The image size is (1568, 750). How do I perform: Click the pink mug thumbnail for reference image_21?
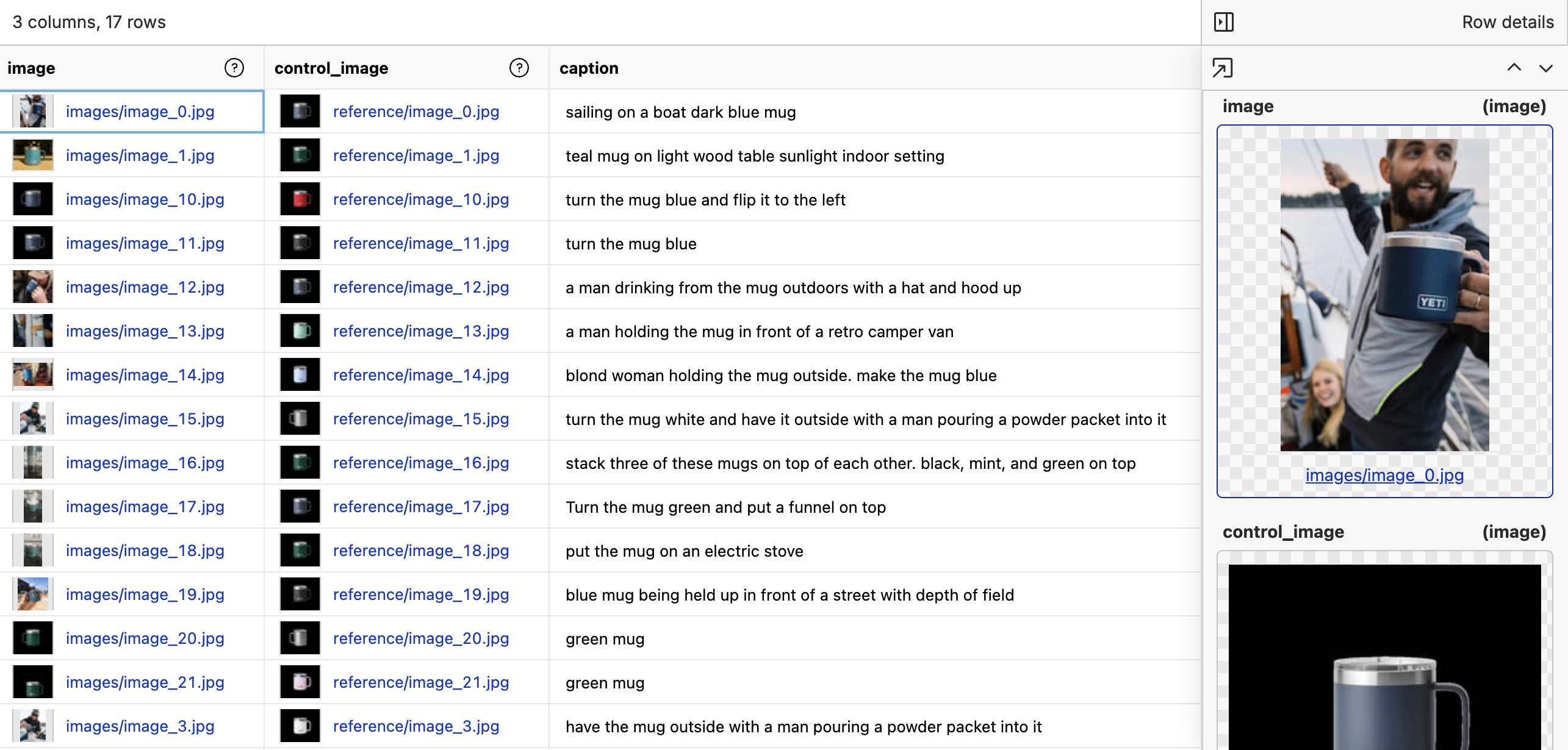point(300,682)
